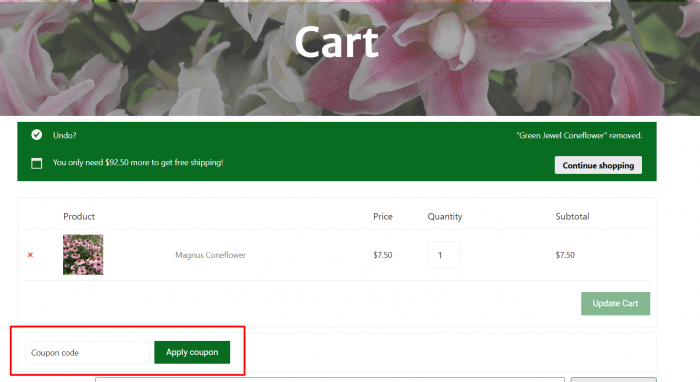Screen dimensions: 700x382
Task: Click the Cart page heading
Action: [x=337, y=42]
